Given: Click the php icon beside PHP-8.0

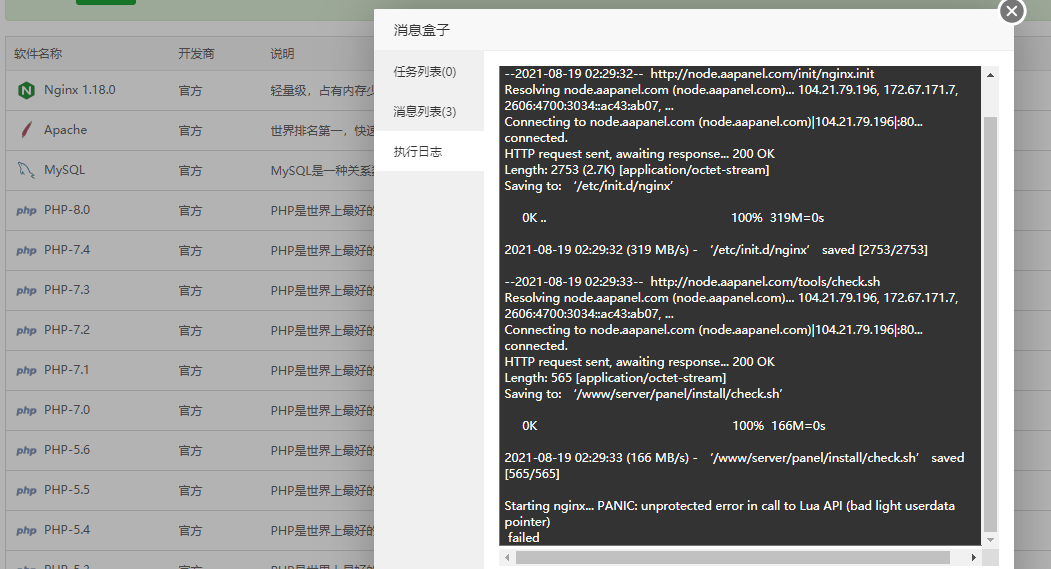Looking at the screenshot, I should (x=26, y=210).
